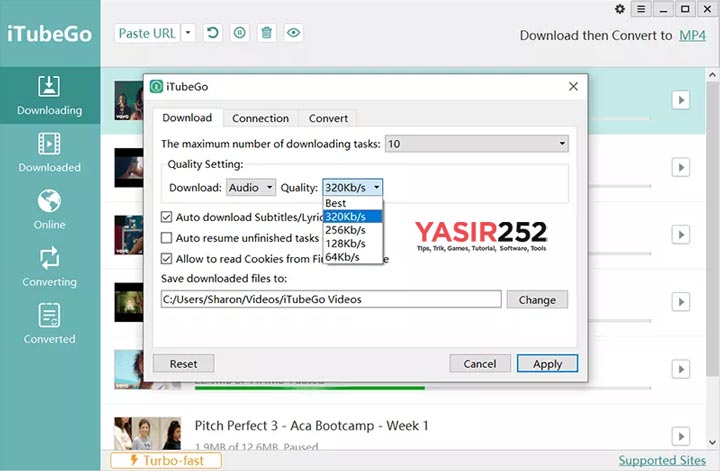The width and height of the screenshot is (720, 471).
Task: Close the iTubeGo settings dialog
Action: pos(573,86)
